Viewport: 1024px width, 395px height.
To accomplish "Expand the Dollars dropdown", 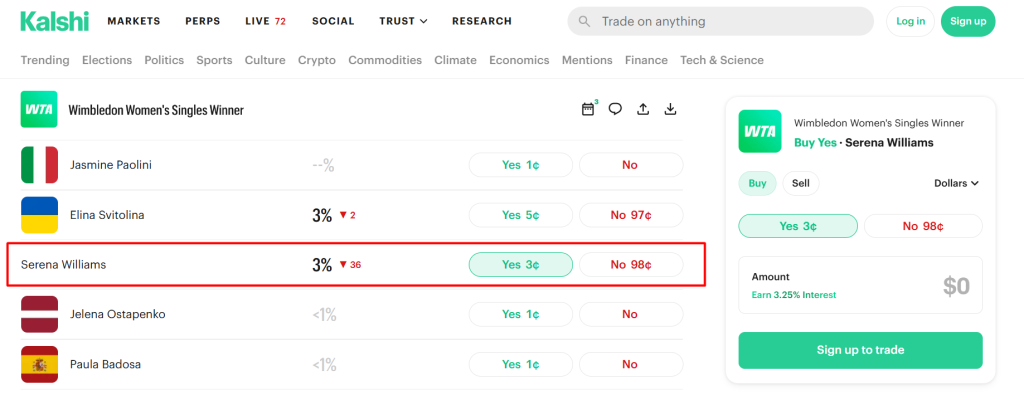I will pyautogui.click(x=956, y=183).
